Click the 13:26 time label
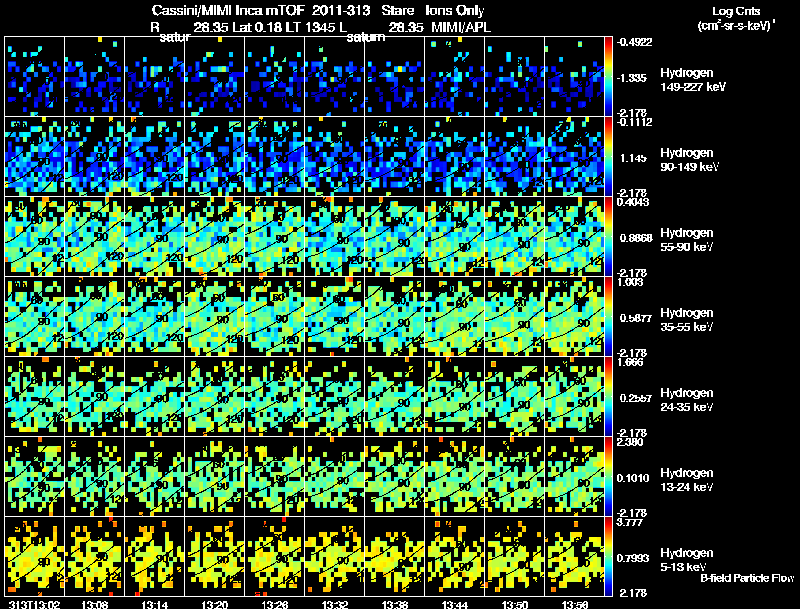The height and width of the screenshot is (609, 800). [x=275, y=604]
